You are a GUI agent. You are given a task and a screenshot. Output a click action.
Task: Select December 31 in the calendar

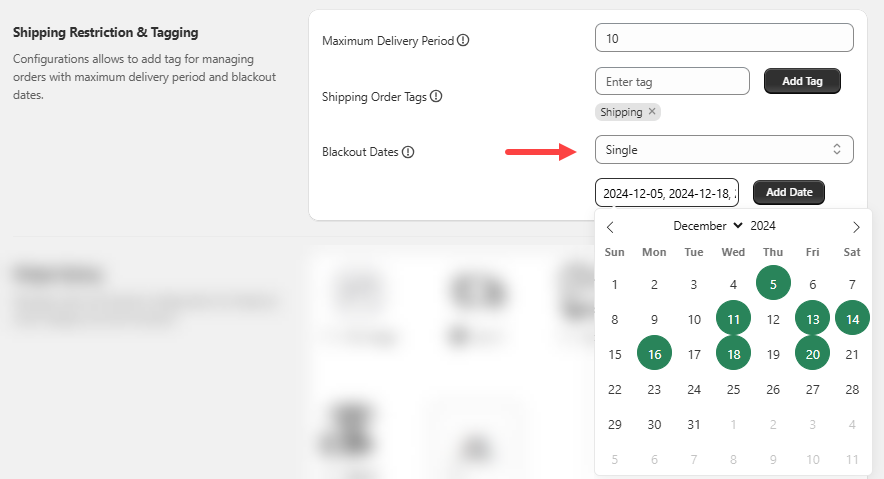coord(694,424)
